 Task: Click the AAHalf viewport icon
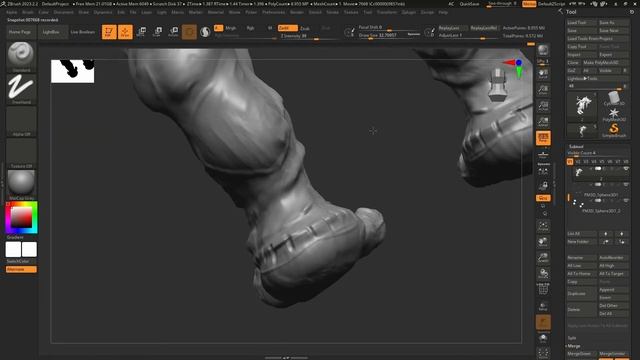(543, 122)
